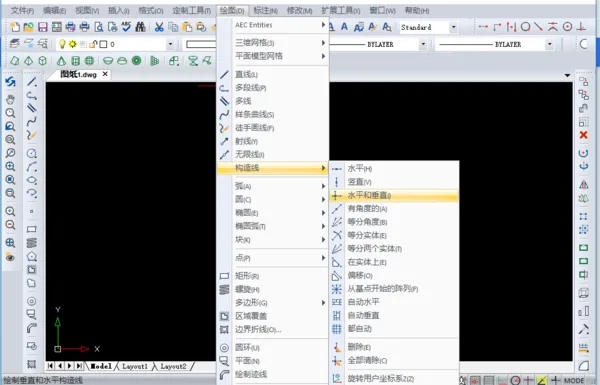Switch to the Model tab
The image size is (600, 385).
pyautogui.click(x=101, y=366)
